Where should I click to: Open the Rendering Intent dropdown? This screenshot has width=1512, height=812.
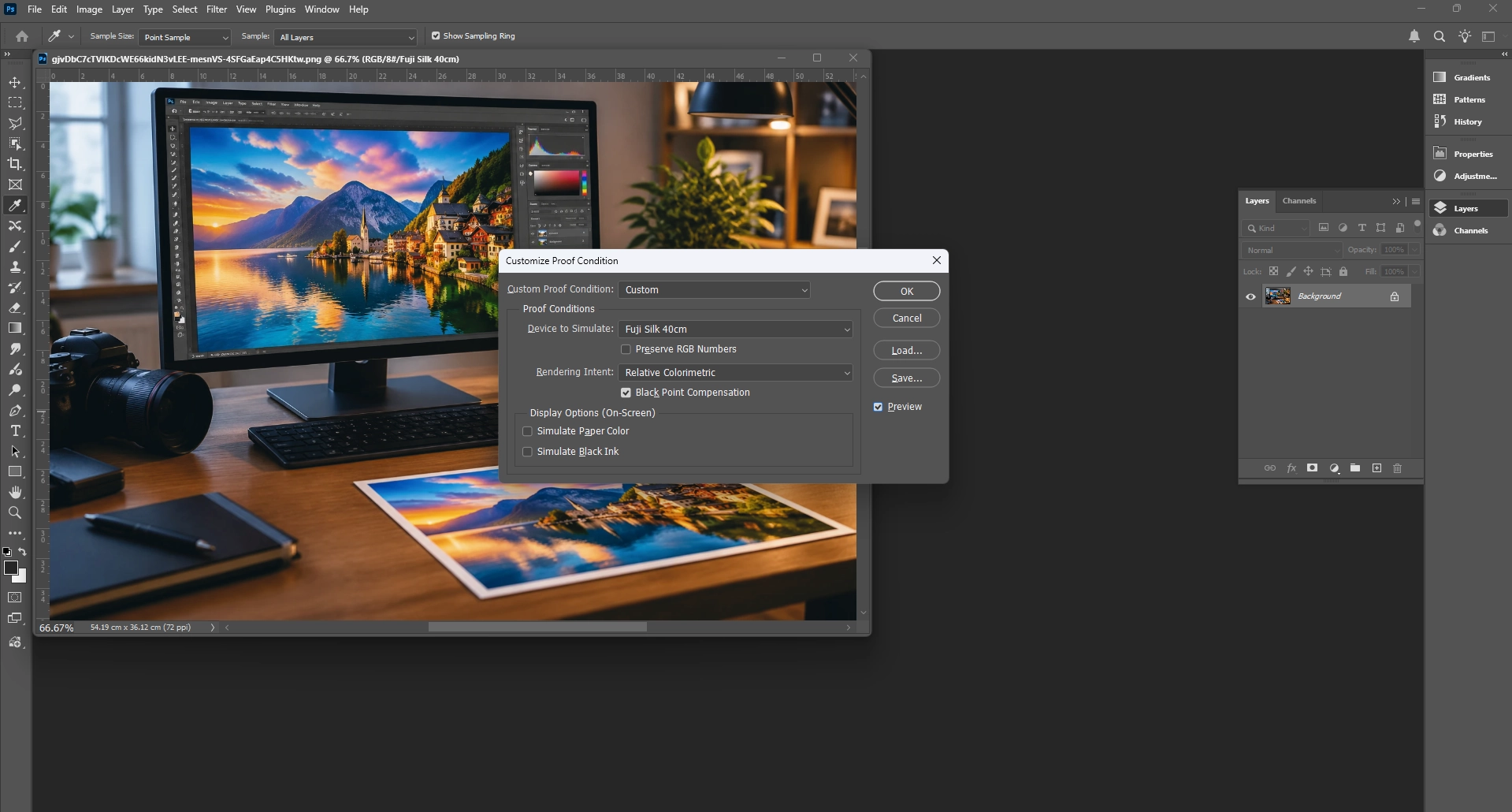[736, 373]
